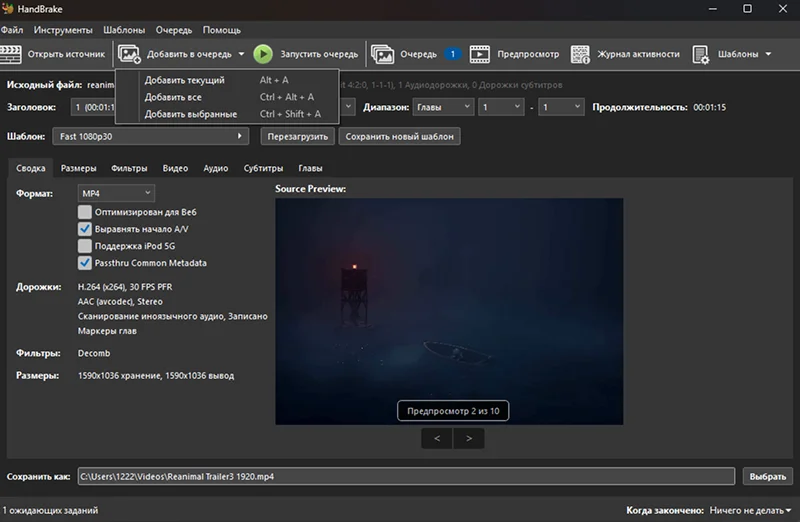
Task: Open the "Главы" range type dropdown
Action: coord(443,107)
